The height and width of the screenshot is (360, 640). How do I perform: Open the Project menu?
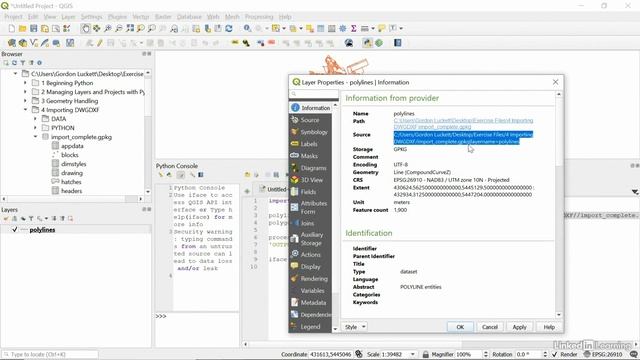[13, 17]
